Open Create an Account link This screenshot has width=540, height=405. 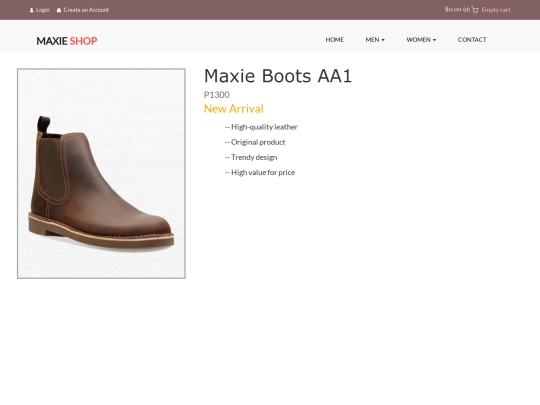pos(86,10)
